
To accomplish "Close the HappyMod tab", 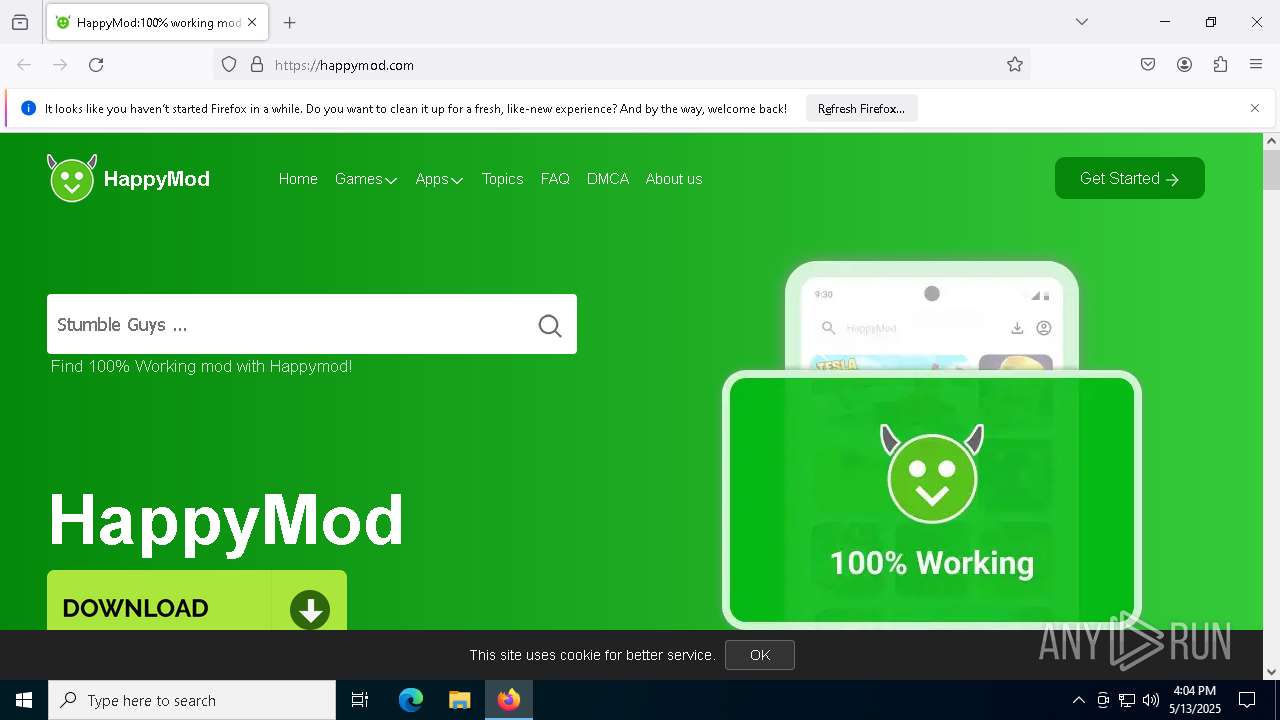I will pyautogui.click(x=252, y=22).
